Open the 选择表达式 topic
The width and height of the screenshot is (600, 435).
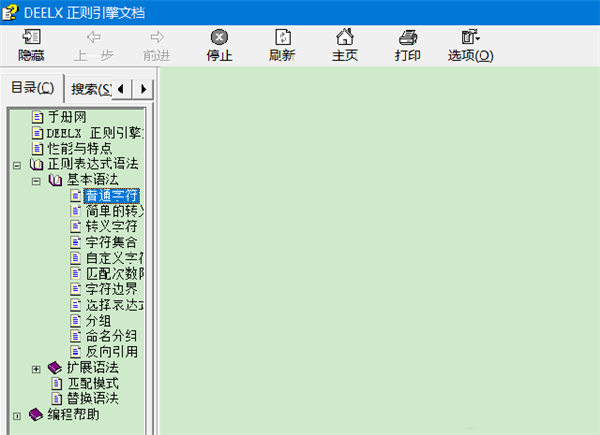point(114,305)
